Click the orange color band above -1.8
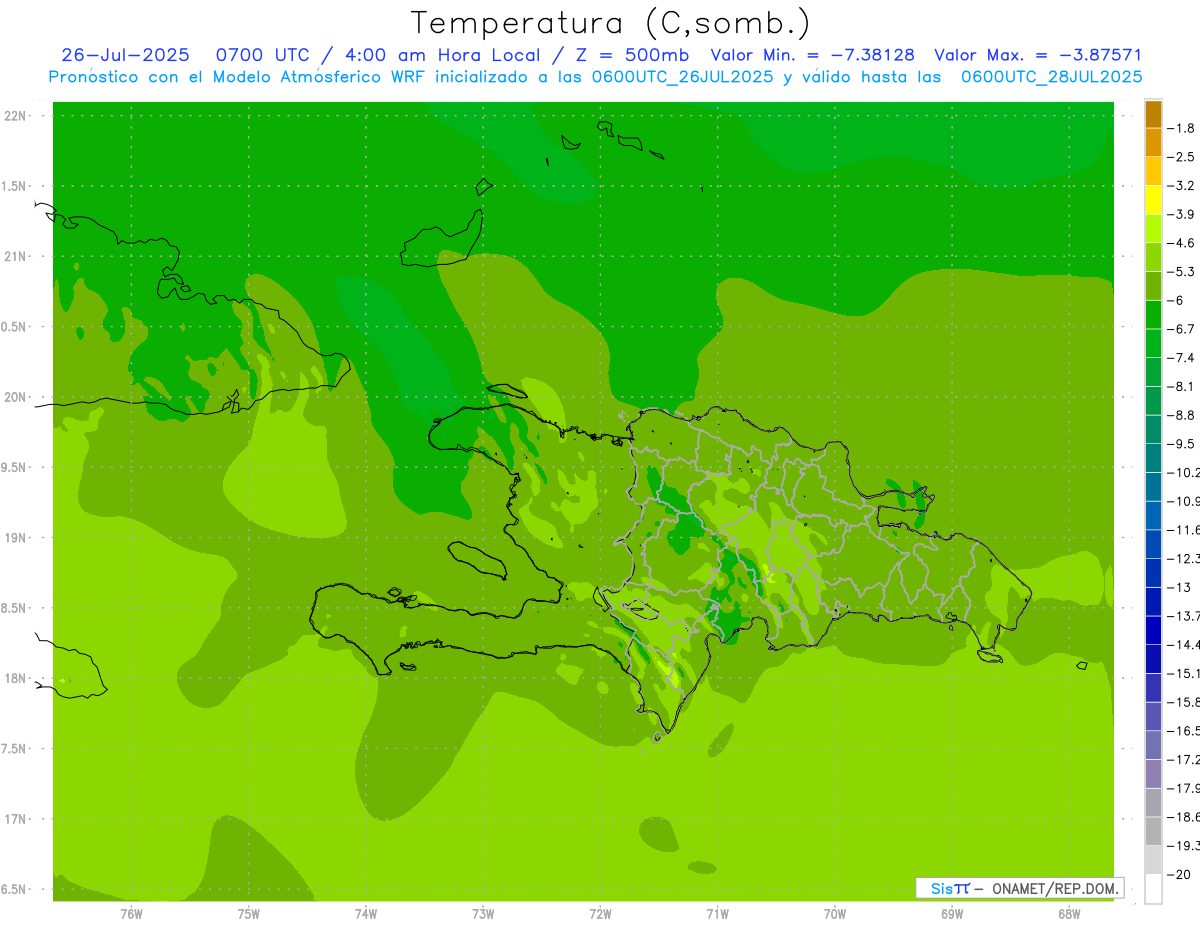This screenshot has height=927, width=1200. [1153, 114]
